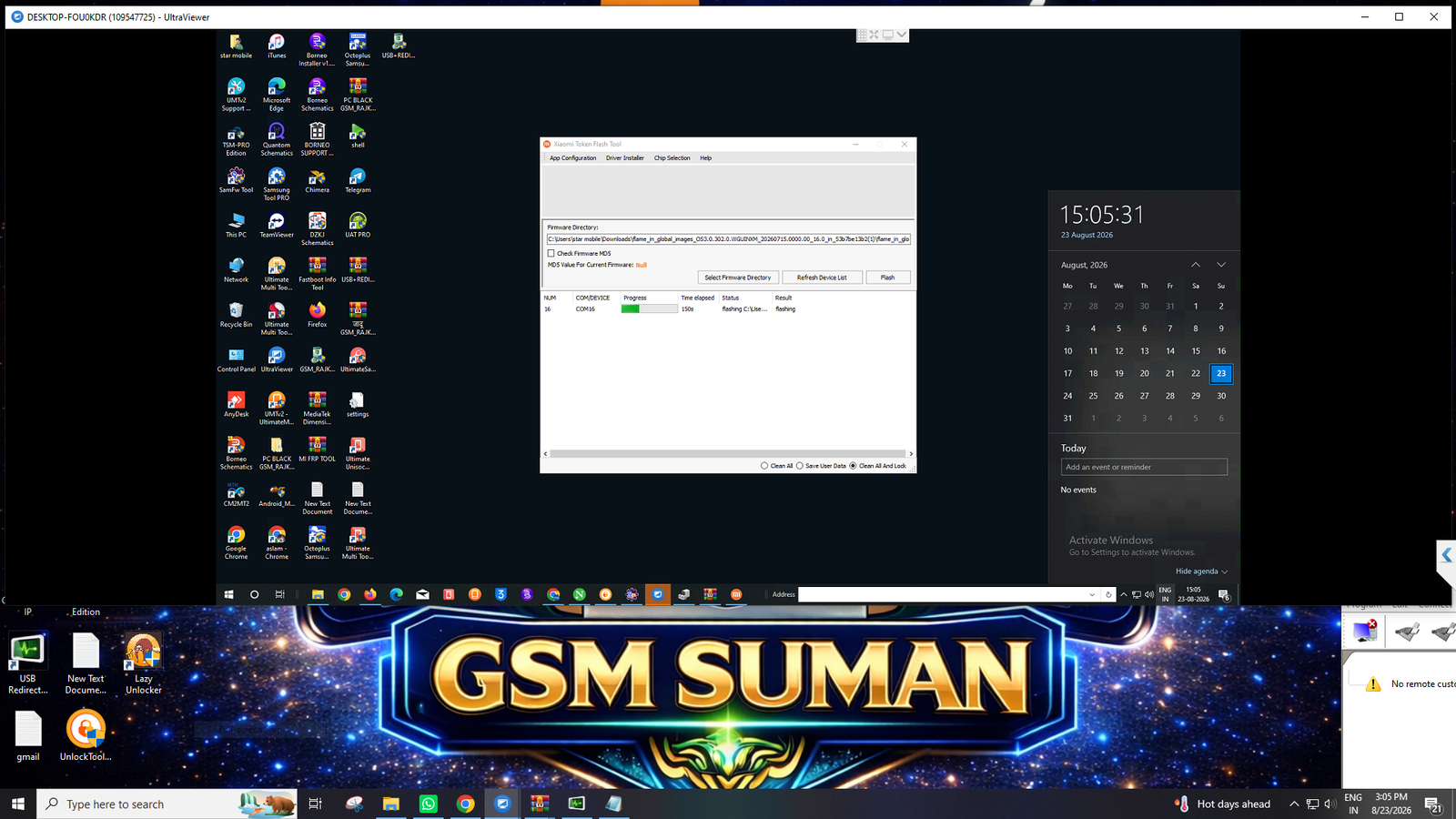Go to previous month in calendar
This screenshot has height=819, width=1456.
click(x=1196, y=265)
